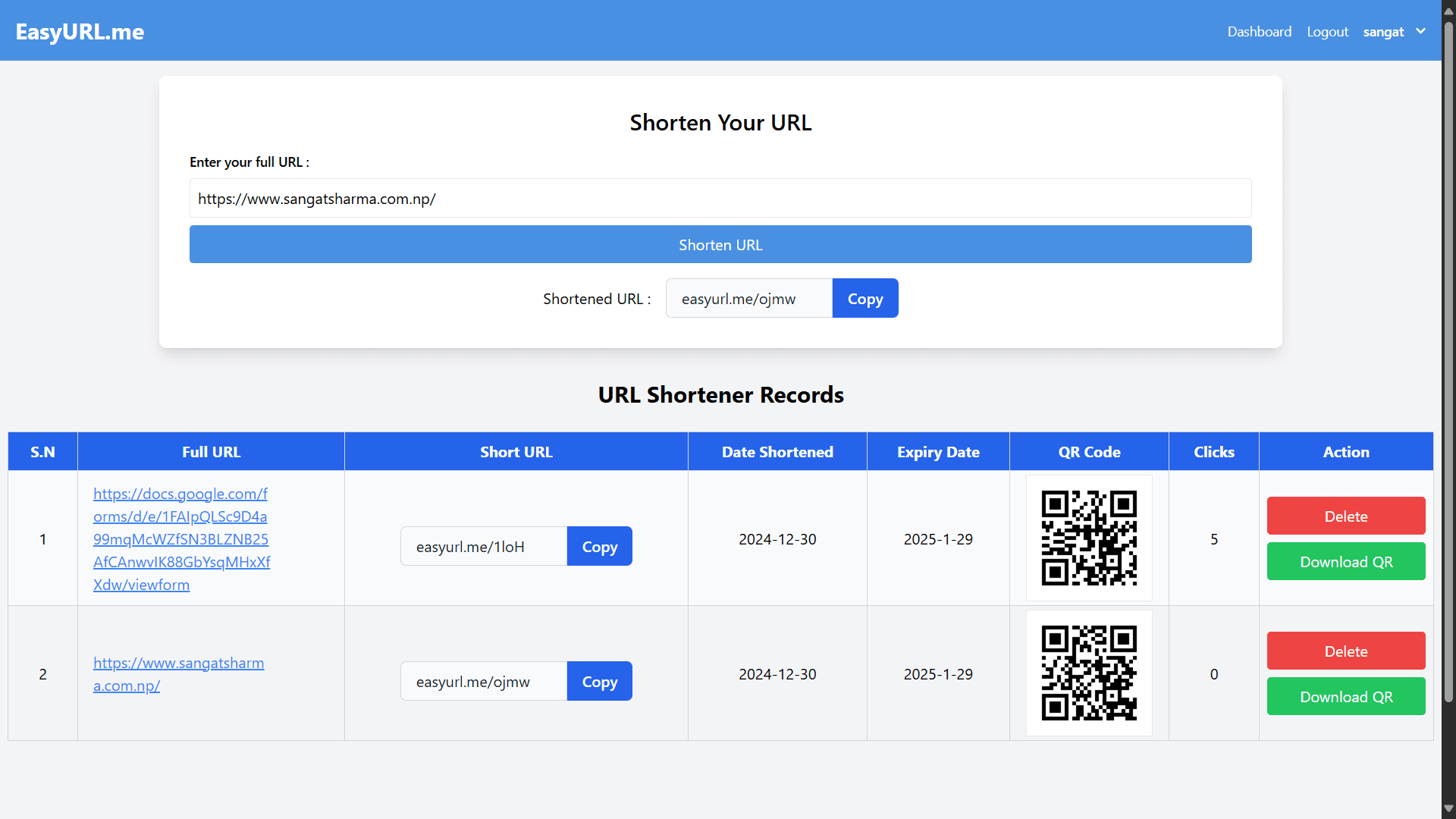Go to the Dashboard page
This screenshot has width=1456, height=819.
tap(1259, 31)
